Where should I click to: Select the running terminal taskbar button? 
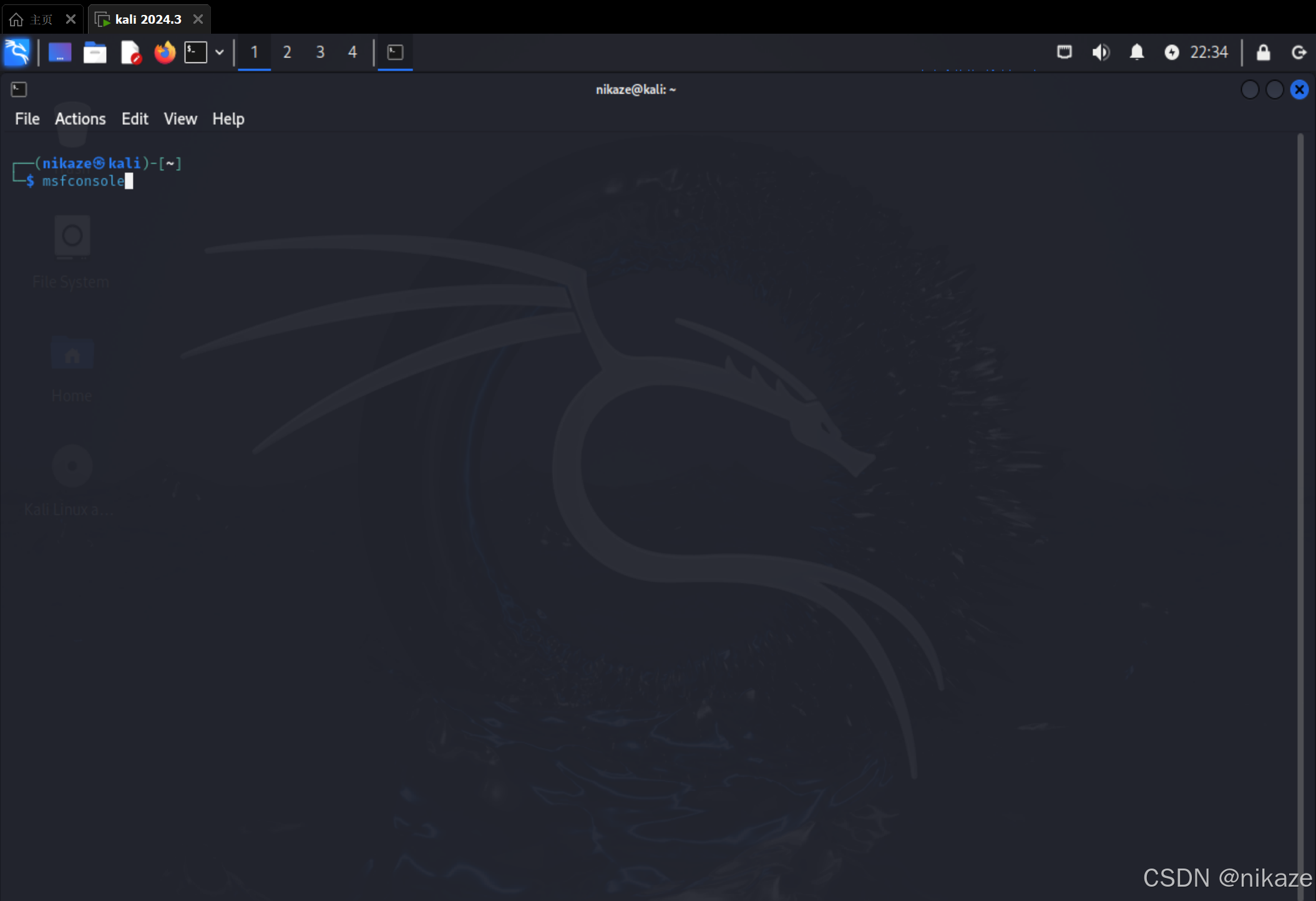tap(395, 52)
